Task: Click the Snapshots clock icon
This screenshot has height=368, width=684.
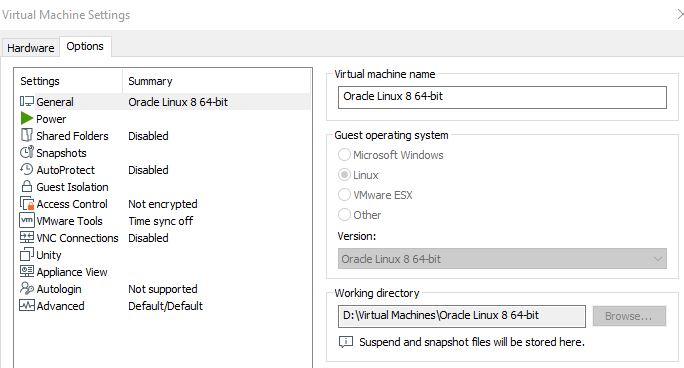Action: (27, 152)
